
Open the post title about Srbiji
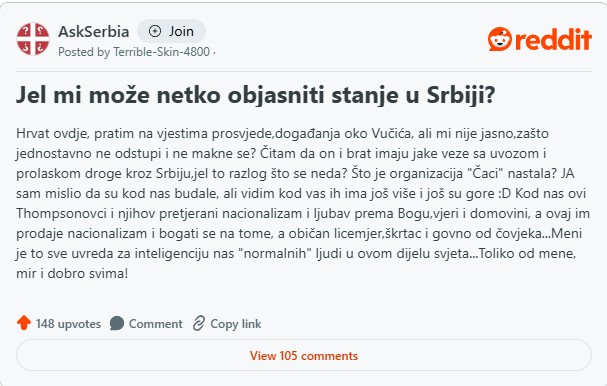click(255, 94)
